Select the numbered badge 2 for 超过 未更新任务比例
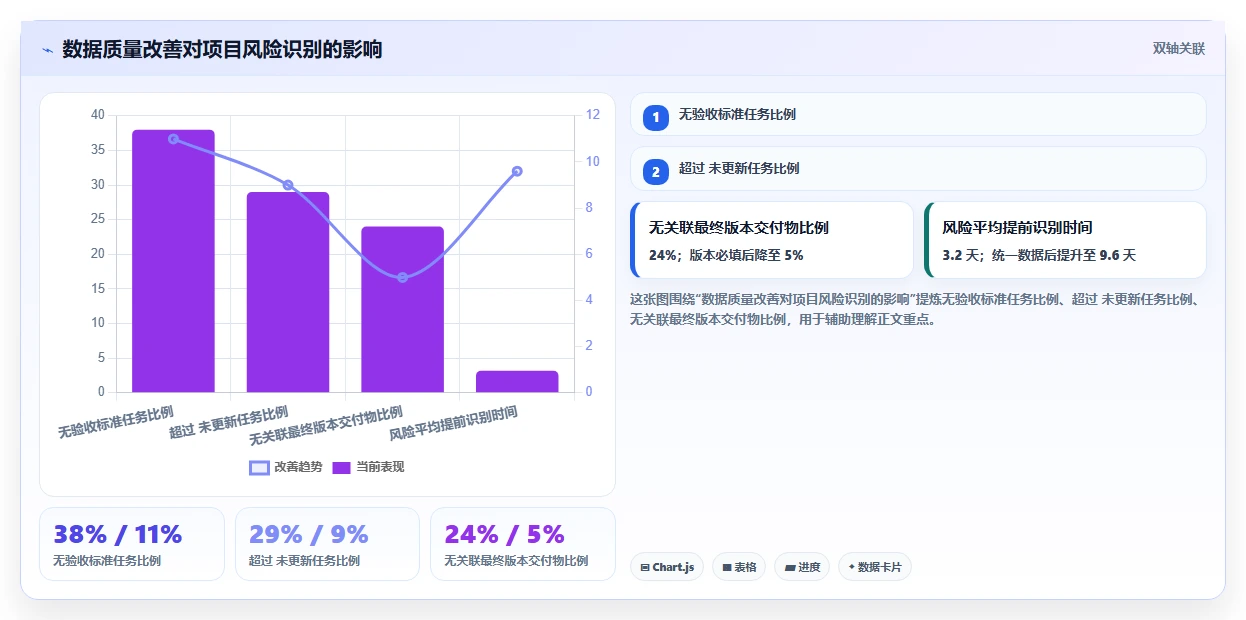The height and width of the screenshot is (620, 1246). click(656, 172)
